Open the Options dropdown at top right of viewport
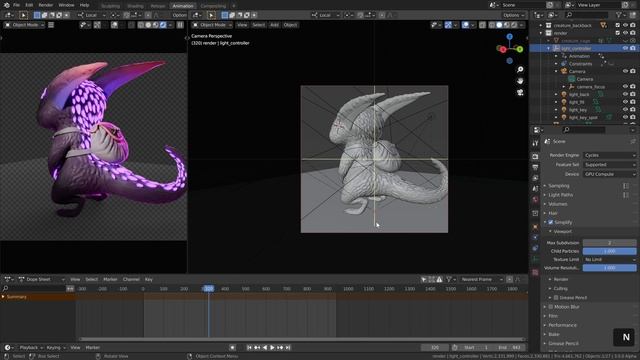 tap(513, 15)
